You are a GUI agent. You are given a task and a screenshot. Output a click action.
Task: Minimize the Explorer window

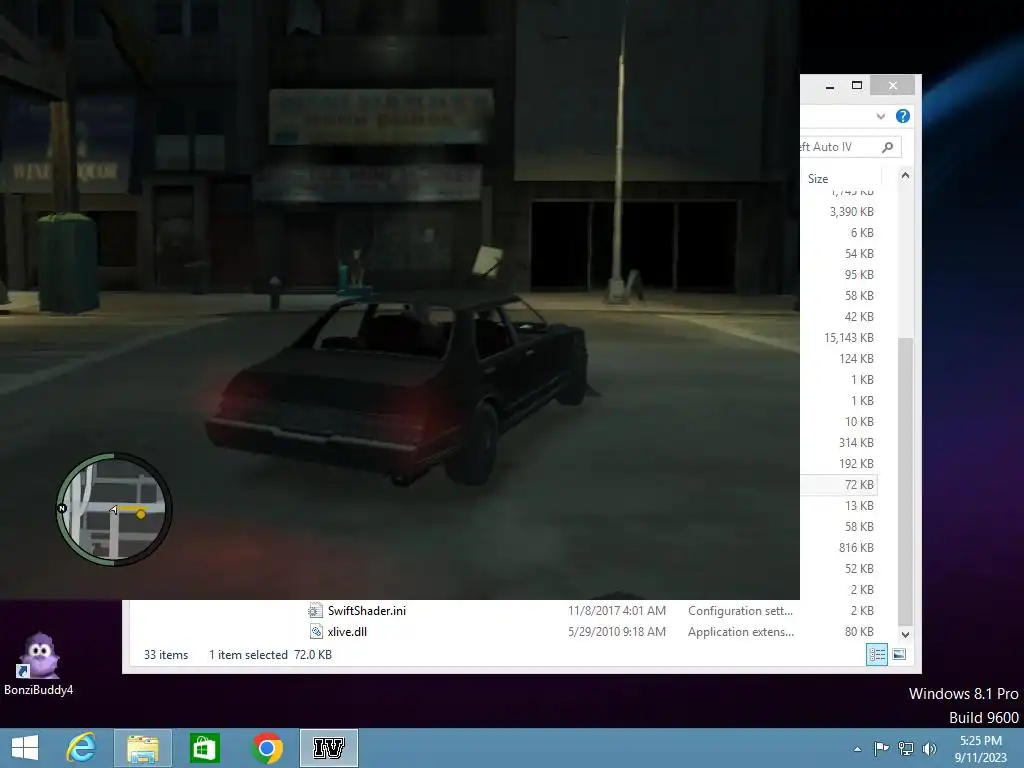click(x=830, y=86)
